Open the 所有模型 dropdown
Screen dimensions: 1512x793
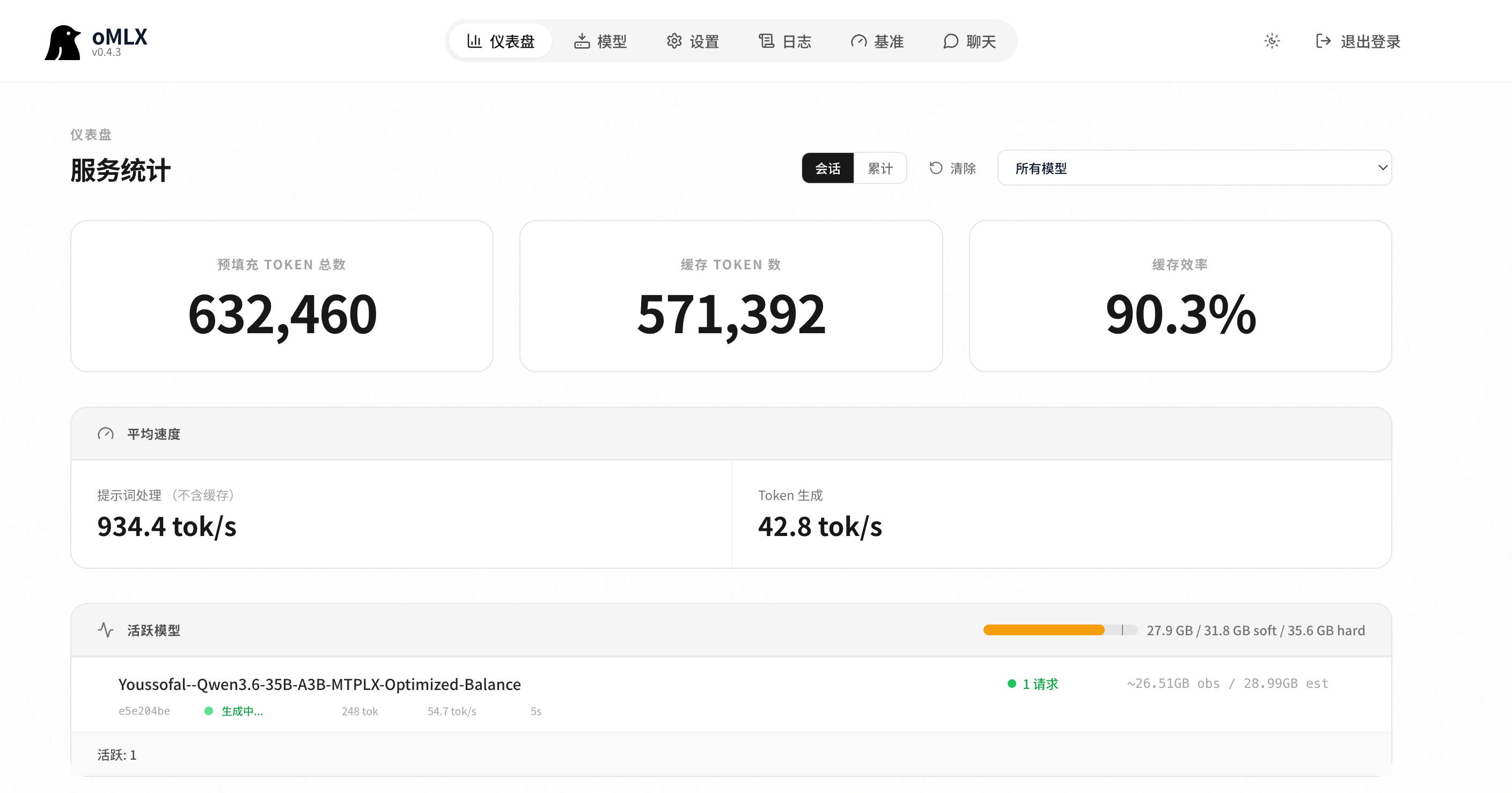(x=1194, y=168)
